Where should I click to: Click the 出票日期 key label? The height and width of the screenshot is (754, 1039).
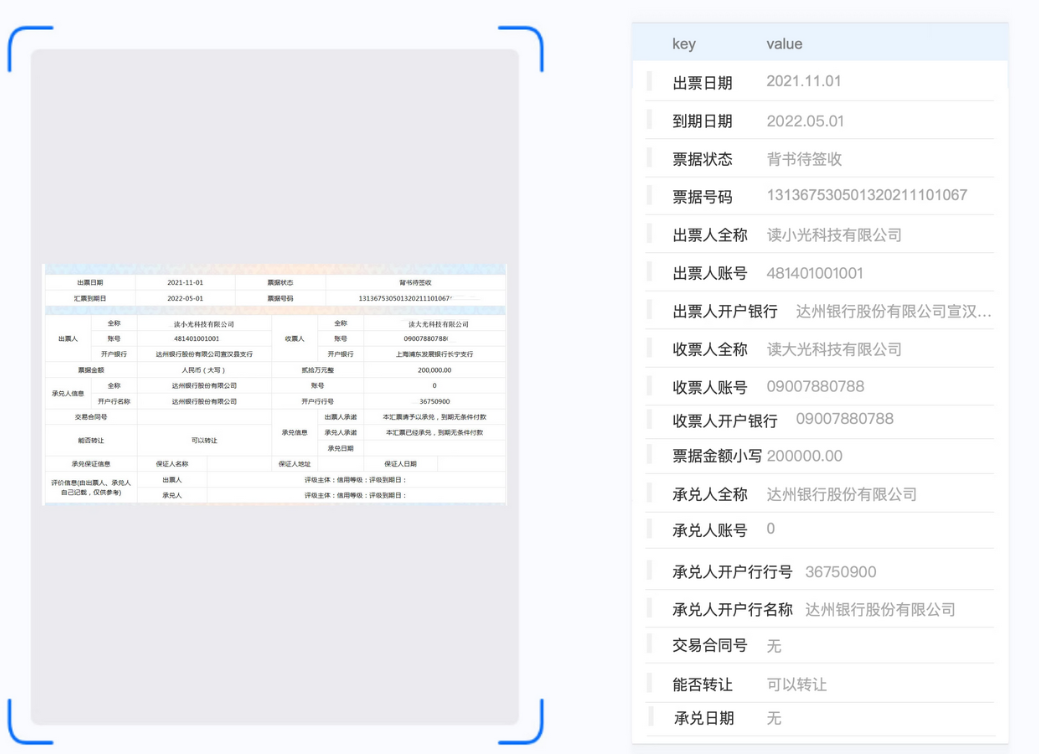pos(702,83)
